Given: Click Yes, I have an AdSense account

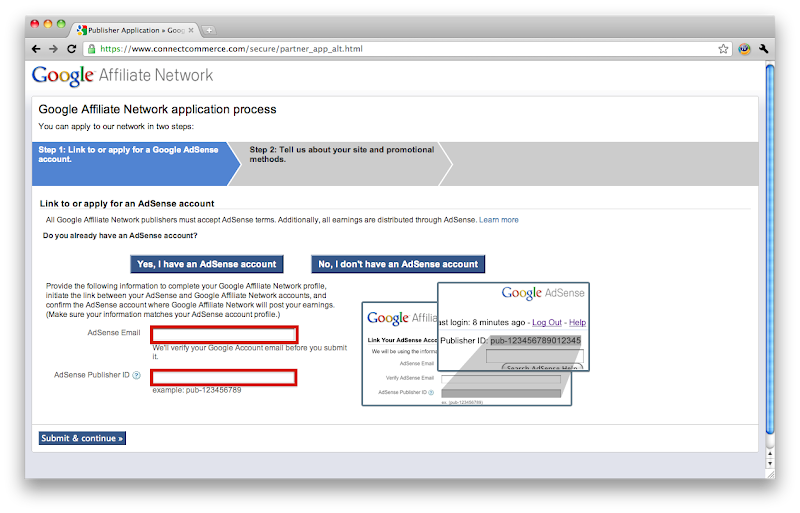Looking at the screenshot, I should click(x=207, y=264).
